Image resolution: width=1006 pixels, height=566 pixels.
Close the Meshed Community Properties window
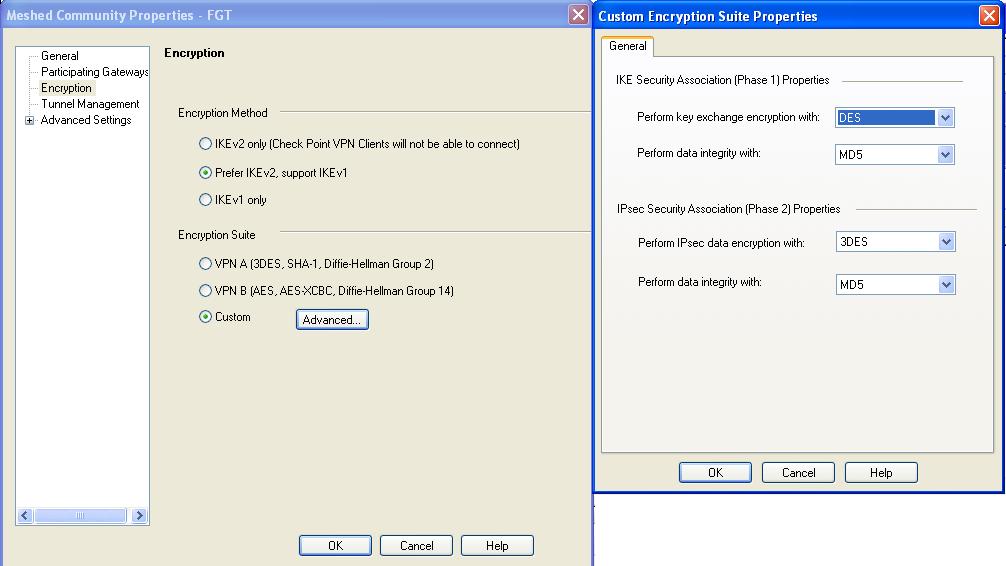[x=578, y=15]
